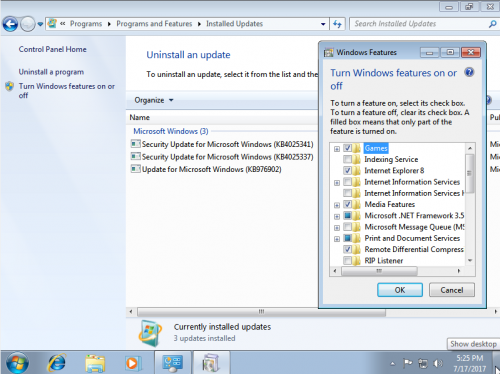Click Programs and Features breadcrumb
500x374 pixels.
pos(154,24)
